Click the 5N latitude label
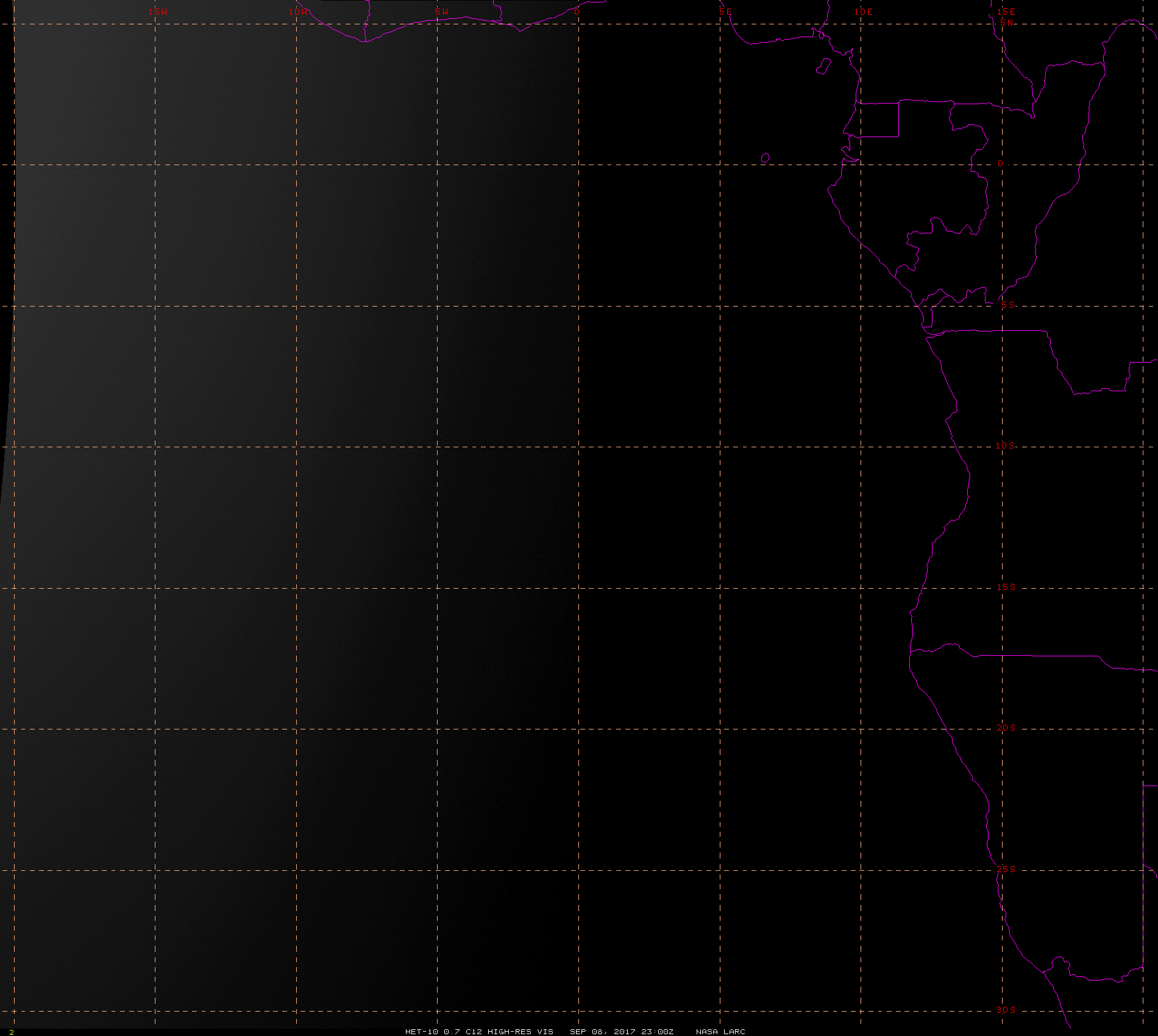 click(1007, 23)
